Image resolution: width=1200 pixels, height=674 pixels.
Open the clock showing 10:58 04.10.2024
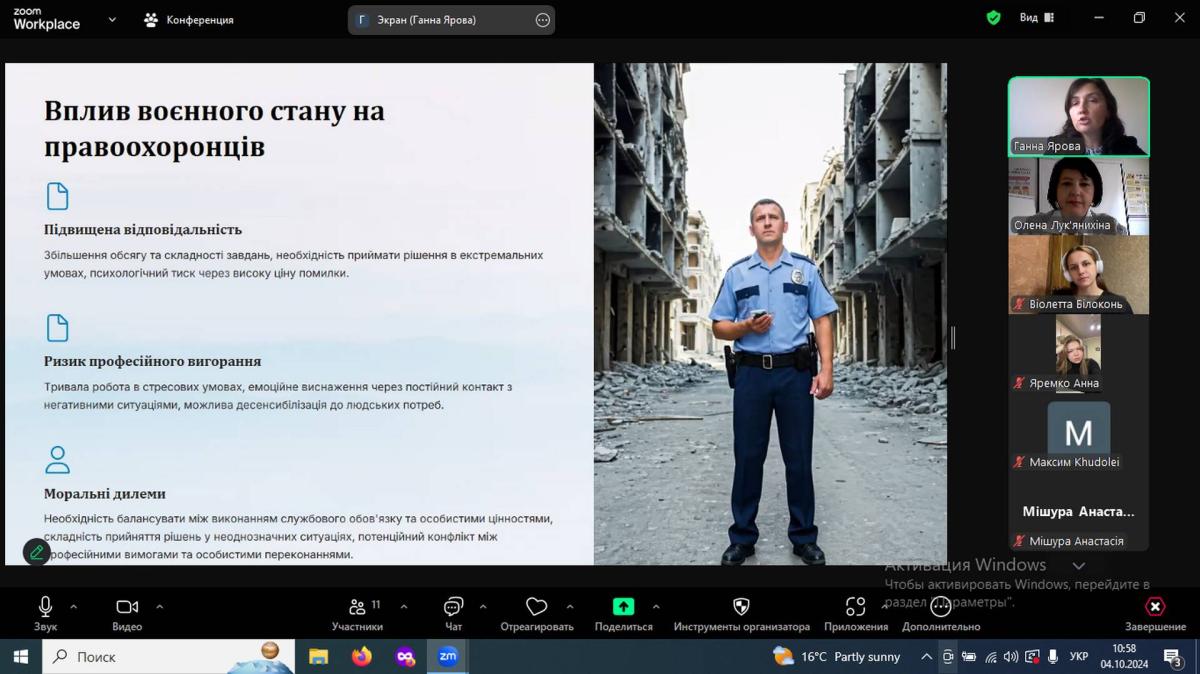[1124, 657]
